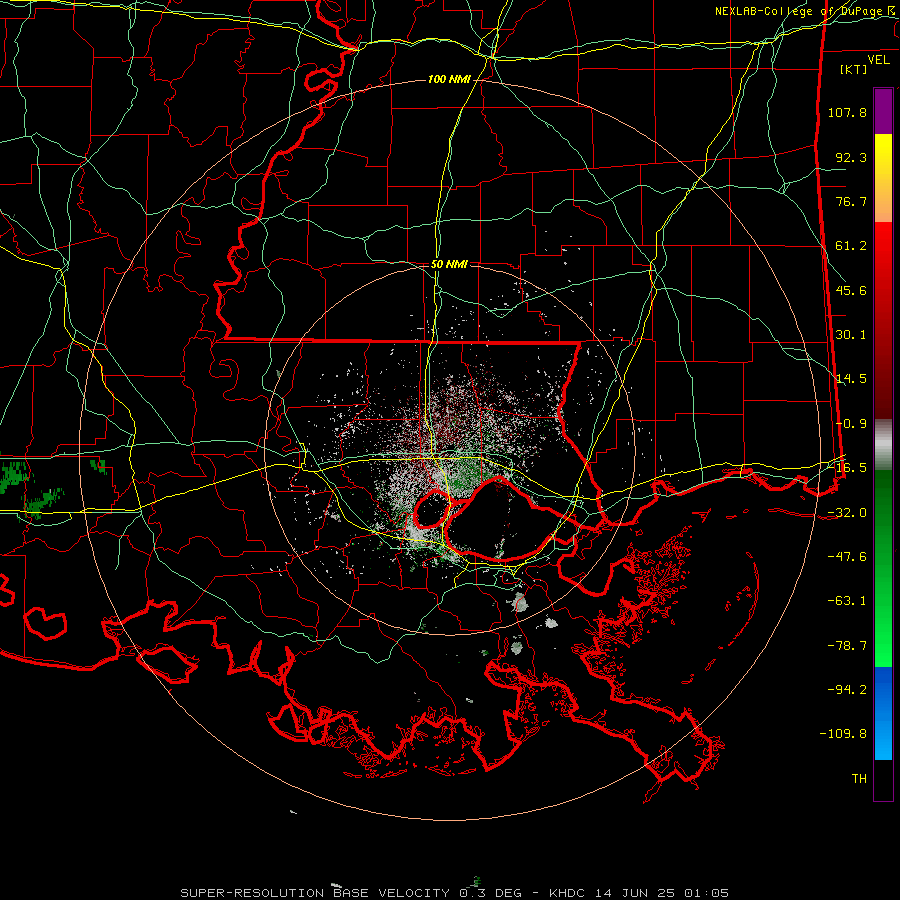Click the 100 NMI range ring label

449,79
